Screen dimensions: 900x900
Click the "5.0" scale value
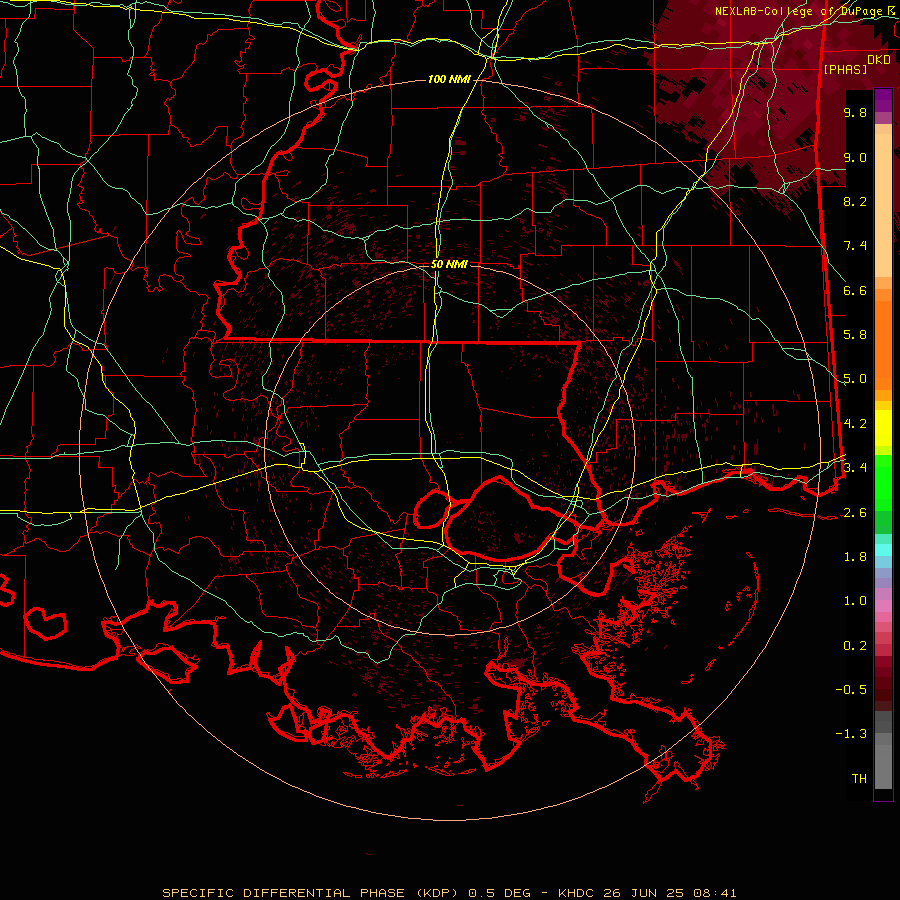(855, 379)
